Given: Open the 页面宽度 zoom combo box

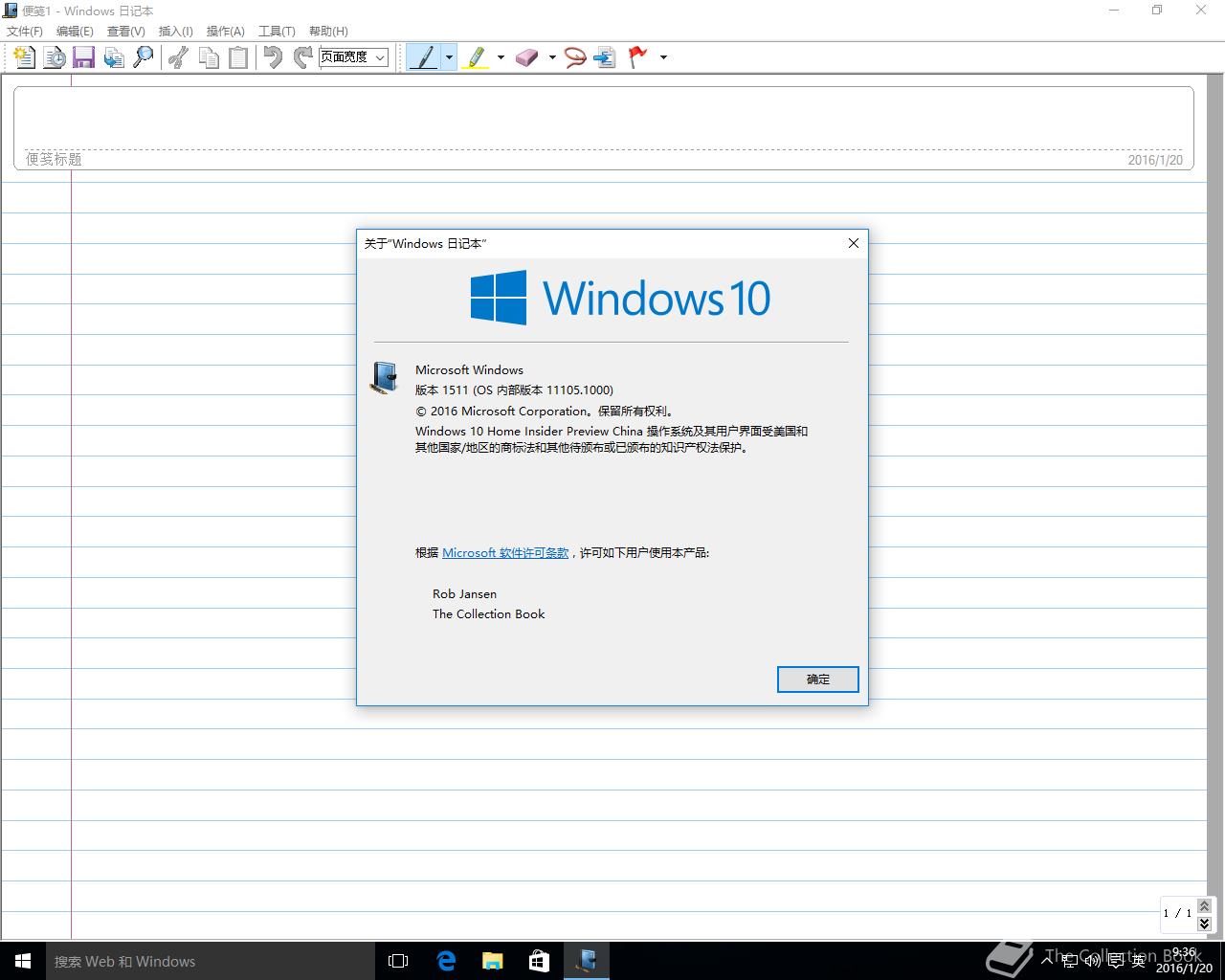Looking at the screenshot, I should coord(353,57).
